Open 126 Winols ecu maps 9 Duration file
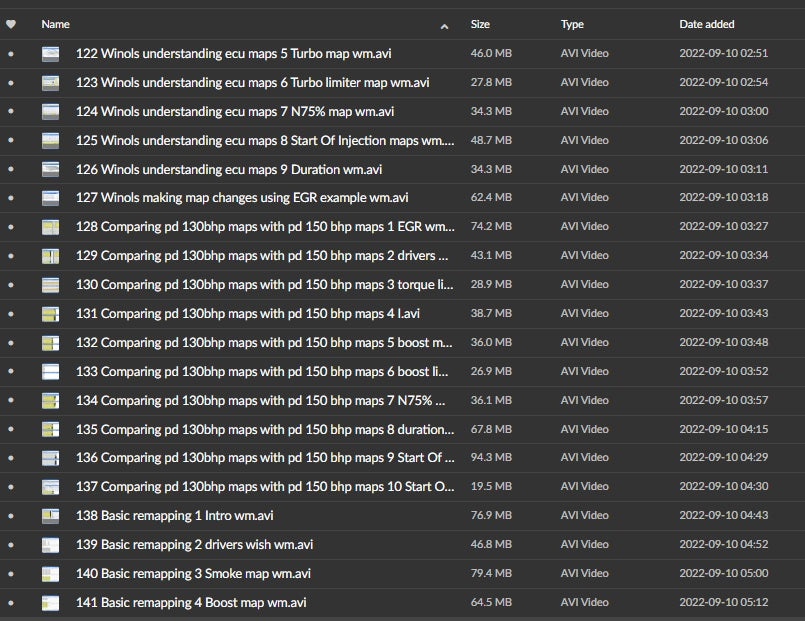The width and height of the screenshot is (805, 621). click(228, 169)
